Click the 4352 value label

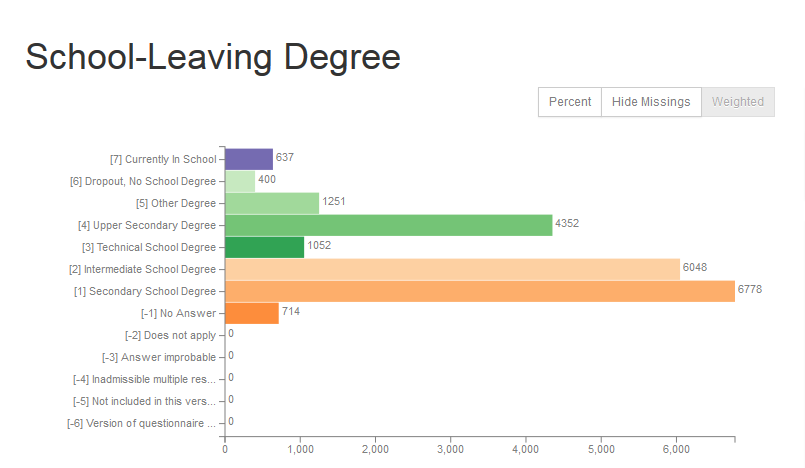coord(567,224)
